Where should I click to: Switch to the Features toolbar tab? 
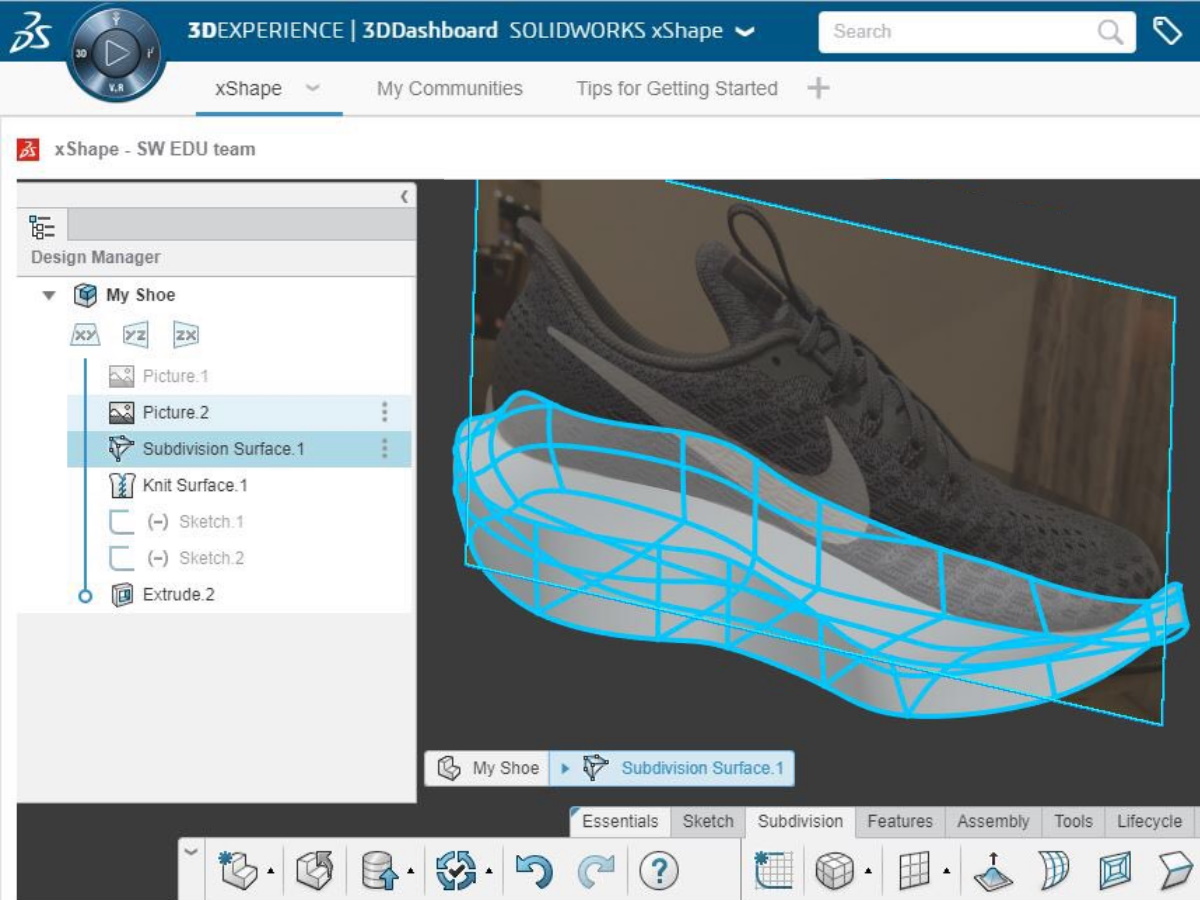tap(899, 821)
